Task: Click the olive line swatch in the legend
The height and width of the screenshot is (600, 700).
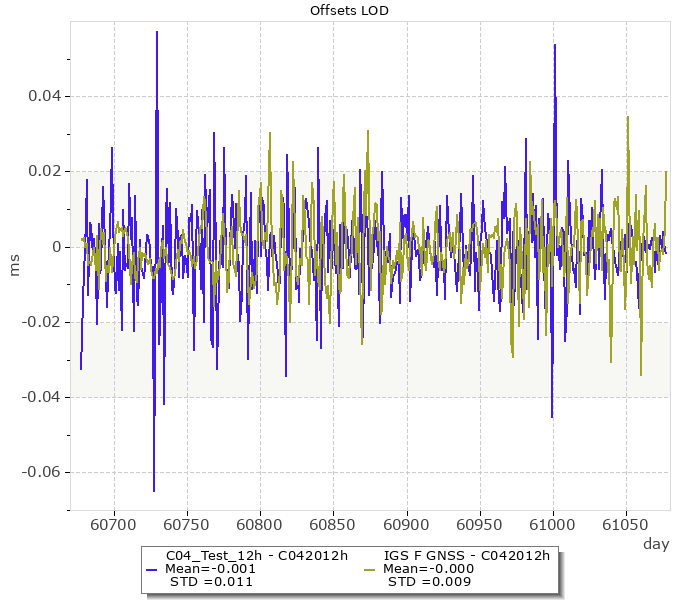Action: pyautogui.click(x=369, y=569)
